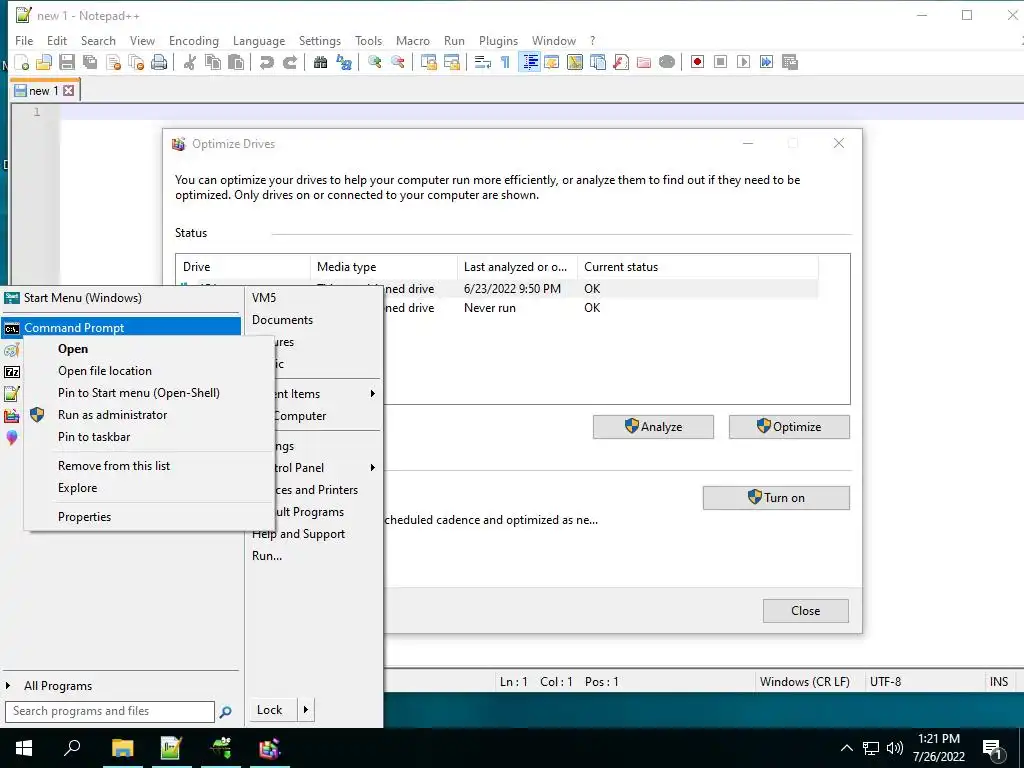The width and height of the screenshot is (1024, 768).
Task: Click the Save All icon in Notepad++ toolbar
Action: click(90, 62)
